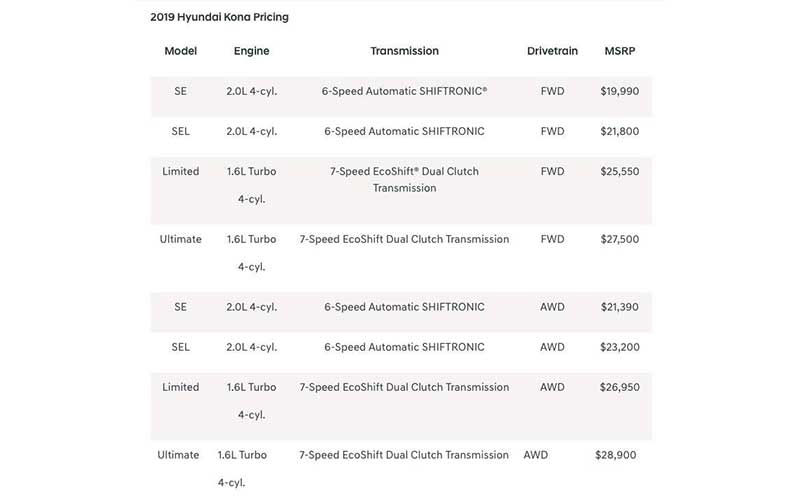Select the $26,950 price cell
Image resolution: width=800 pixels, height=500 pixels.
click(x=619, y=387)
